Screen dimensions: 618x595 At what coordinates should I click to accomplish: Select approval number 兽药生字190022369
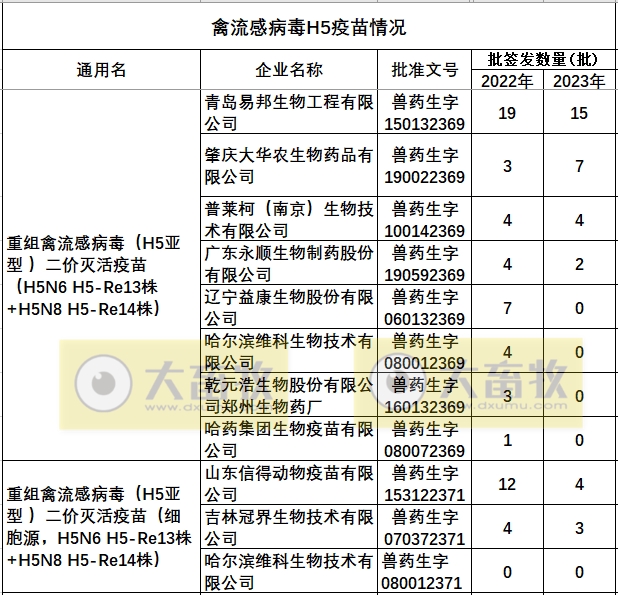tap(424, 165)
